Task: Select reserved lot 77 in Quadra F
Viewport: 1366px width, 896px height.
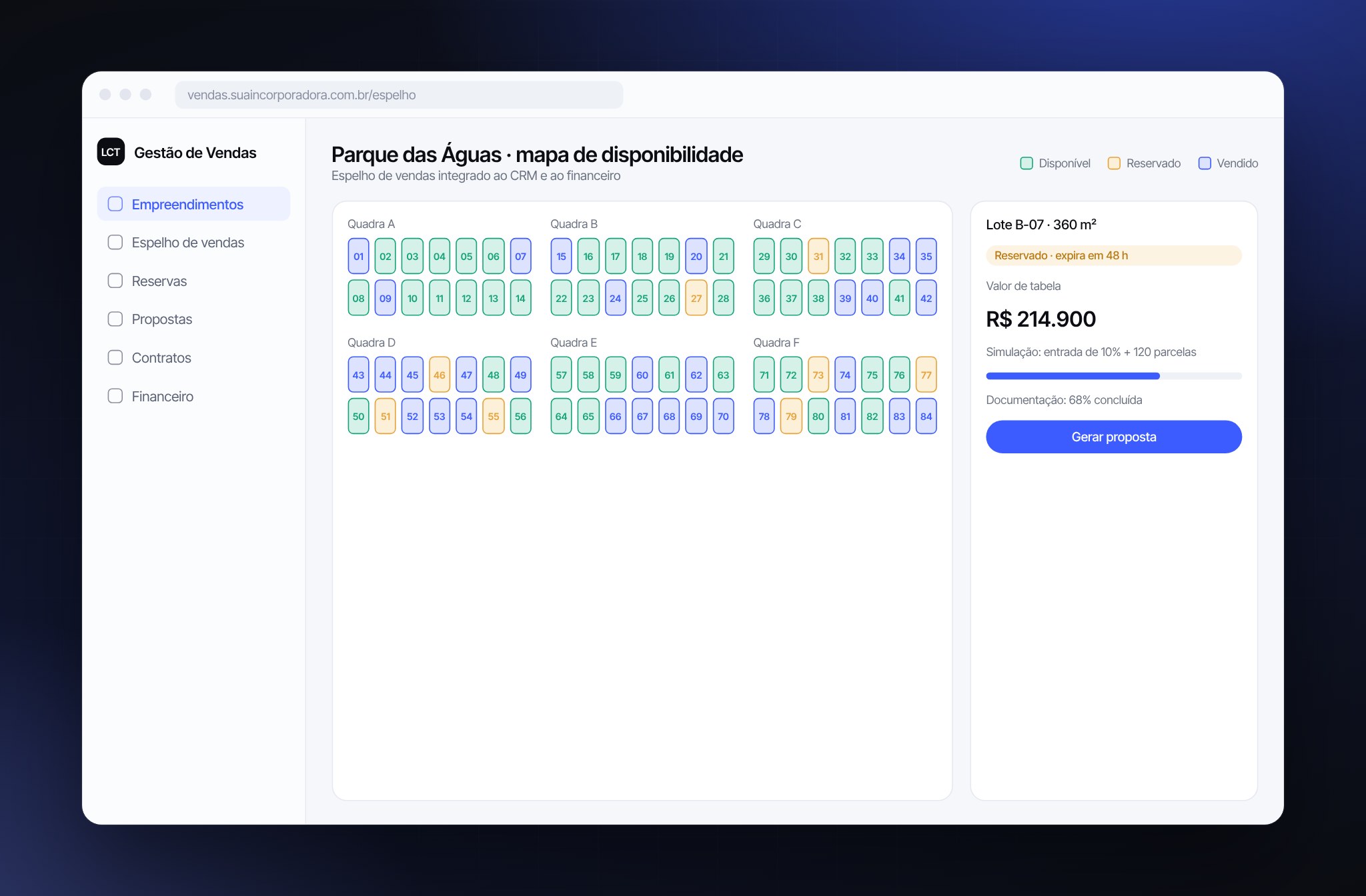Action: (926, 375)
